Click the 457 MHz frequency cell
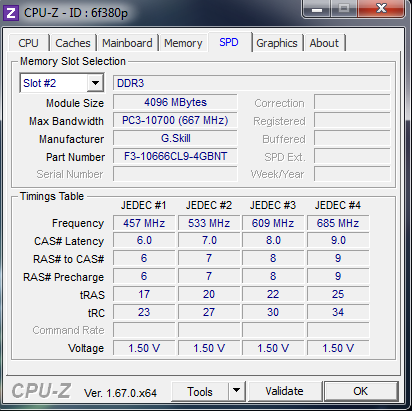 (x=144, y=223)
